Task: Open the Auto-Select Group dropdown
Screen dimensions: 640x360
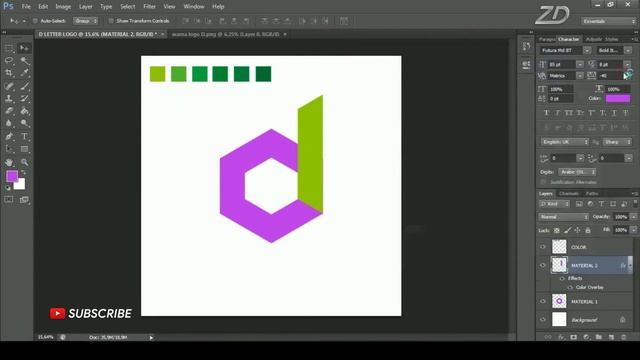Action: pyautogui.click(x=86, y=21)
